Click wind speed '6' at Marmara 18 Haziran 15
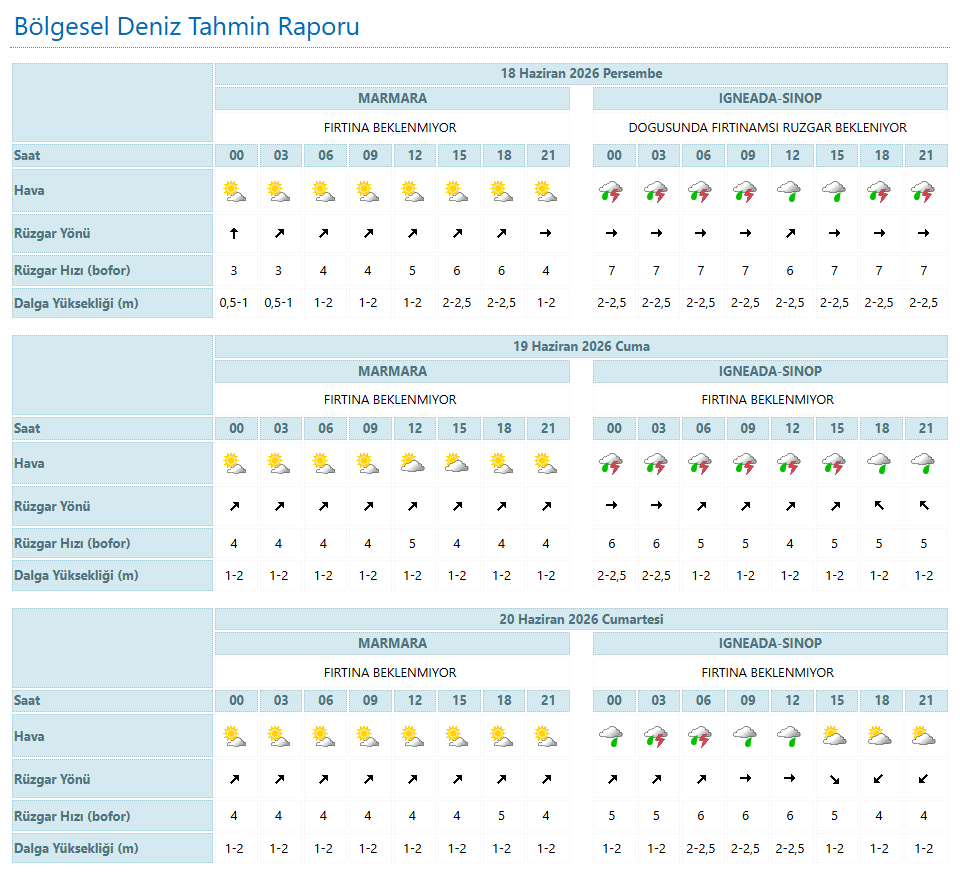Screen dimensions: 960x876 (457, 271)
